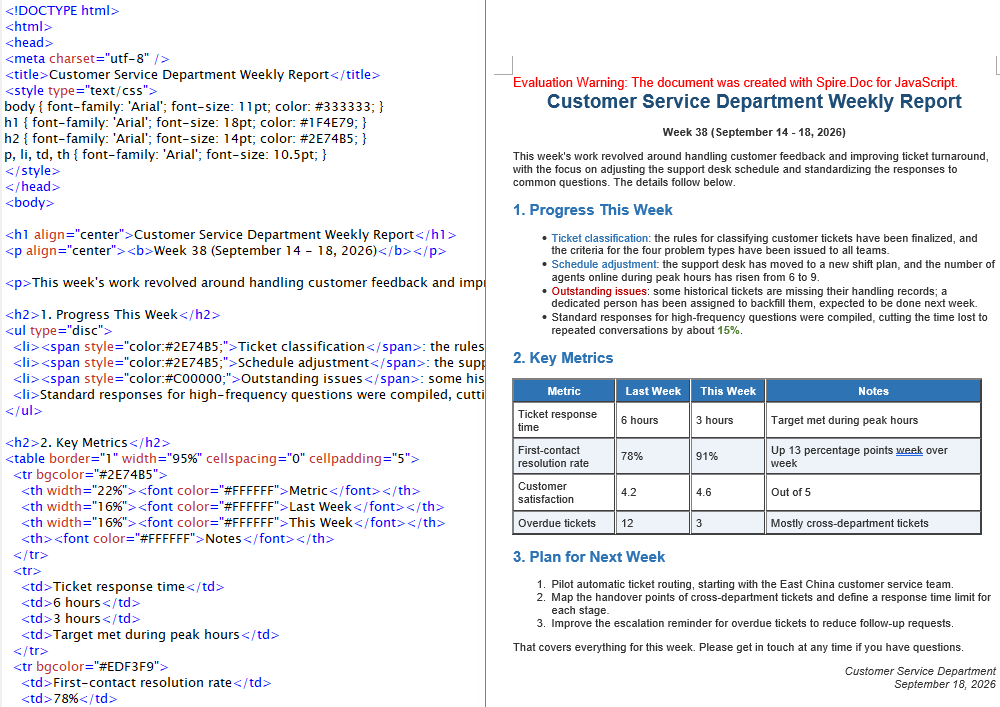Click the 'Metric' table header cell
Image resolution: width=1000 pixels, height=707 pixels.
(x=564, y=391)
